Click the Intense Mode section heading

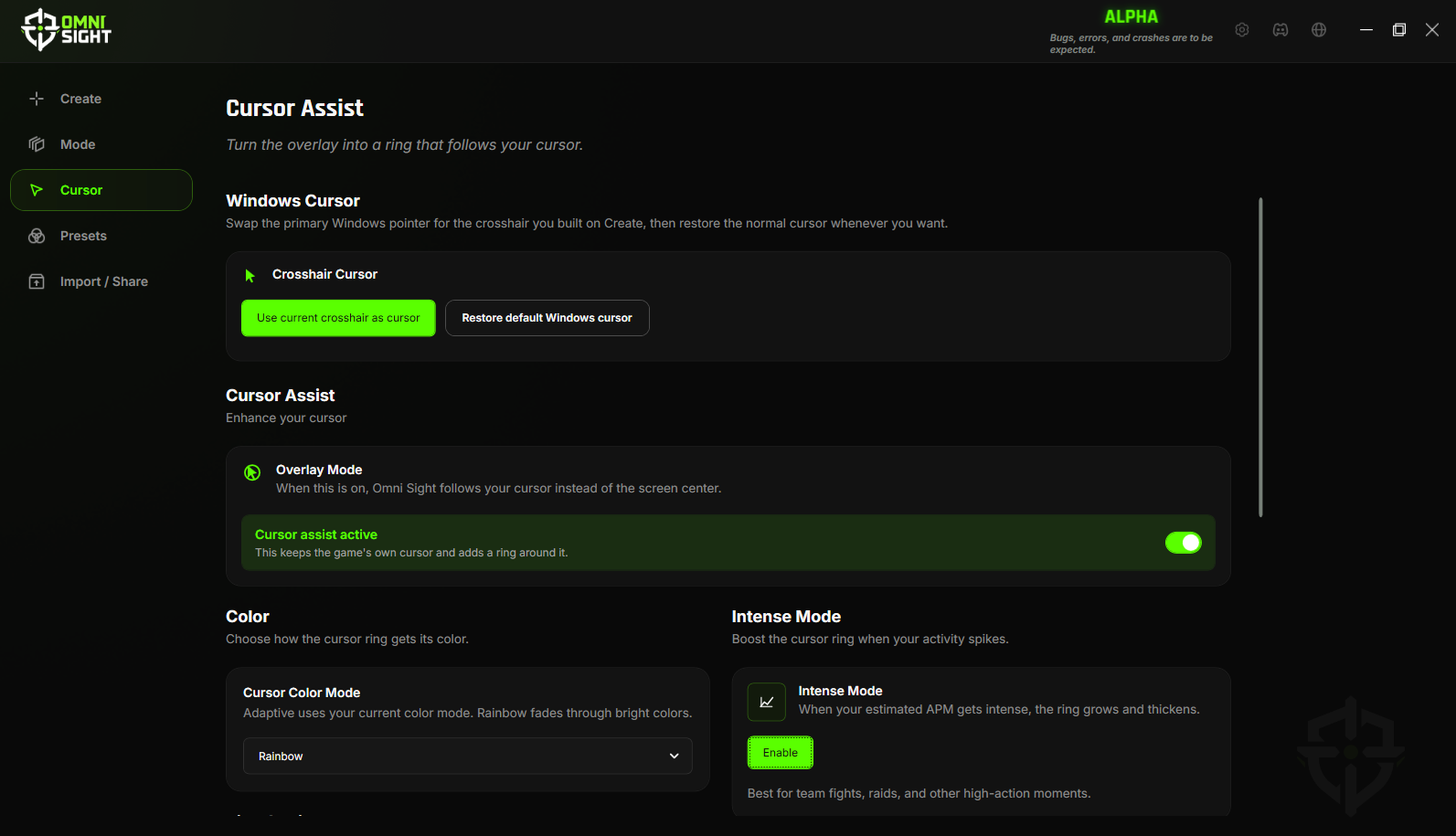coord(786,617)
